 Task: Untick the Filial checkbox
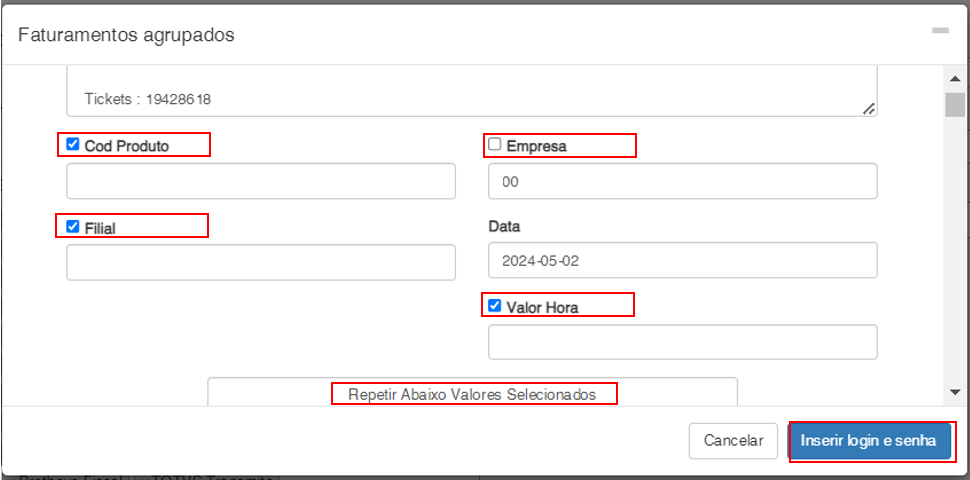[73, 227]
